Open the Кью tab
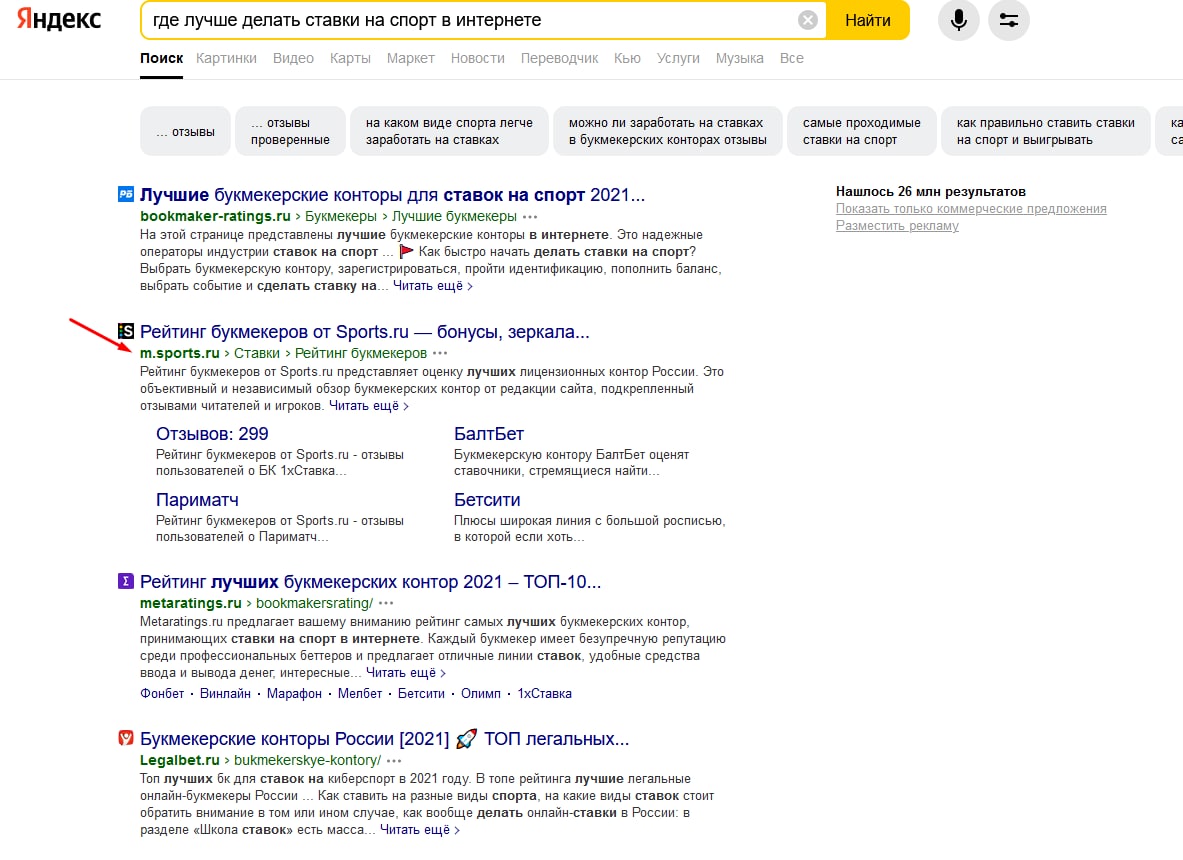Screen dimensions: 1183x860 tap(627, 58)
